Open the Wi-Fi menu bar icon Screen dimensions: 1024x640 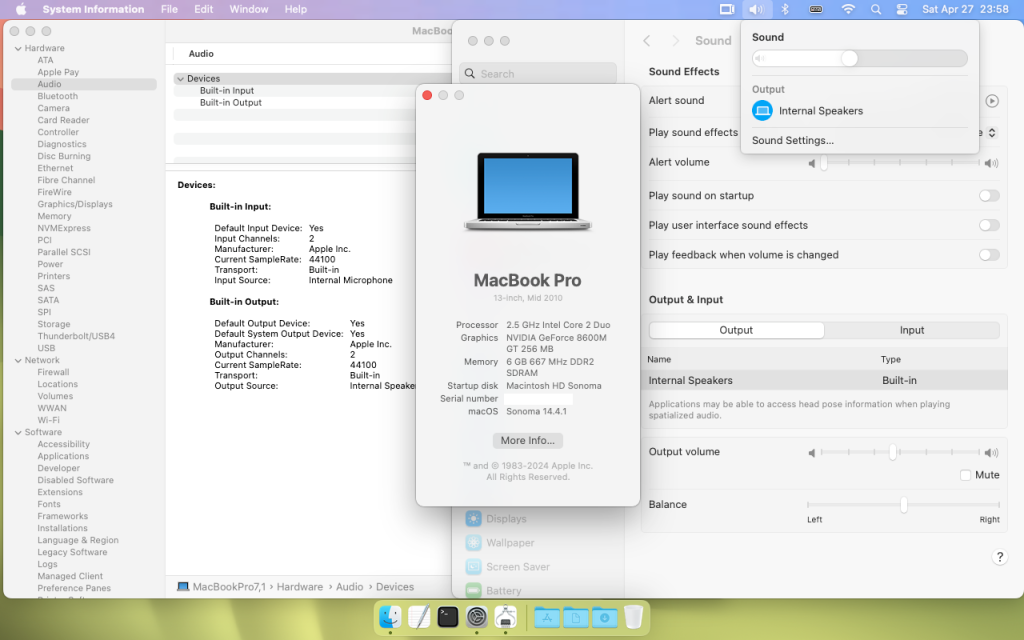click(848, 9)
